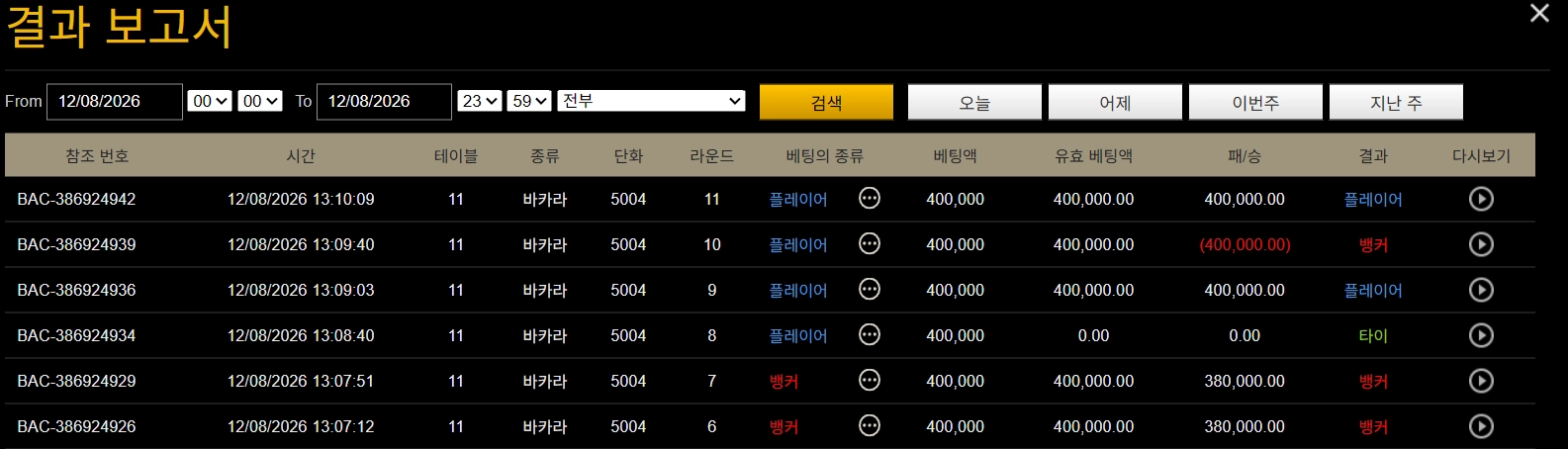The width and height of the screenshot is (1568, 449).
Task: Close the 결과 보고서 window
Action: coord(1539,13)
